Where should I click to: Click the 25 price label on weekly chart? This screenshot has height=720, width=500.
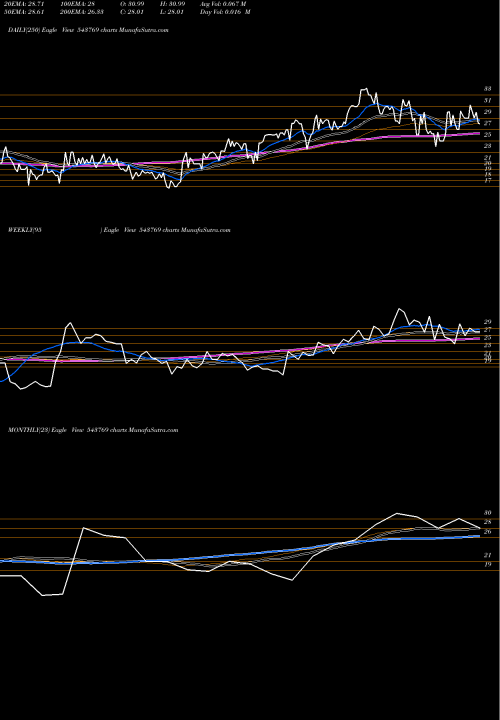(x=488, y=338)
